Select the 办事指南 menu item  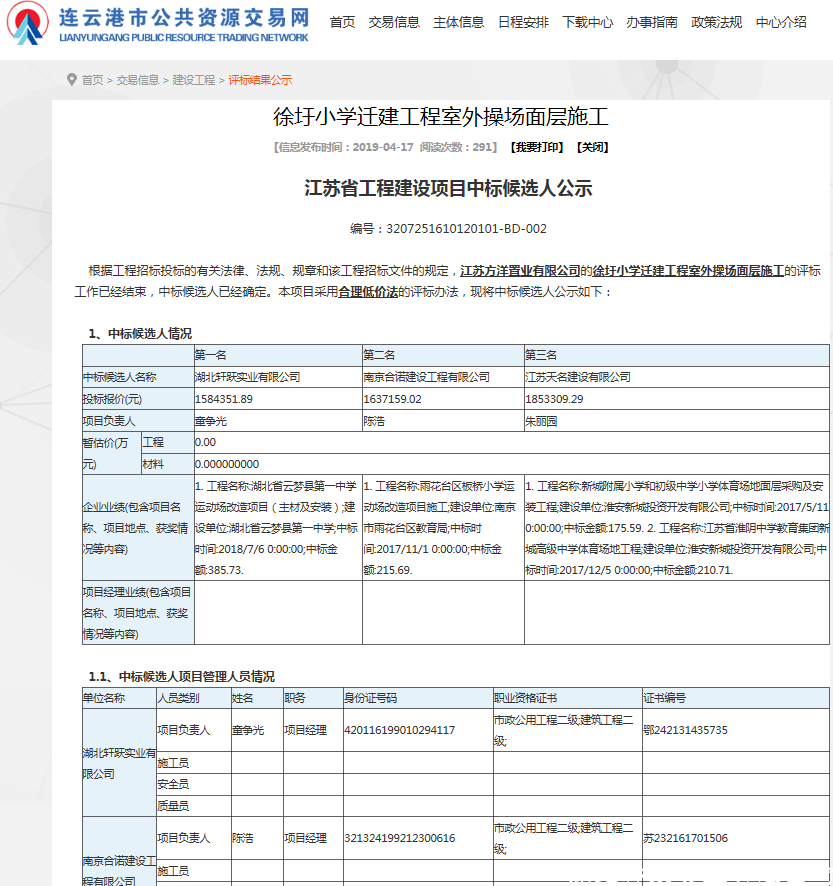point(652,23)
